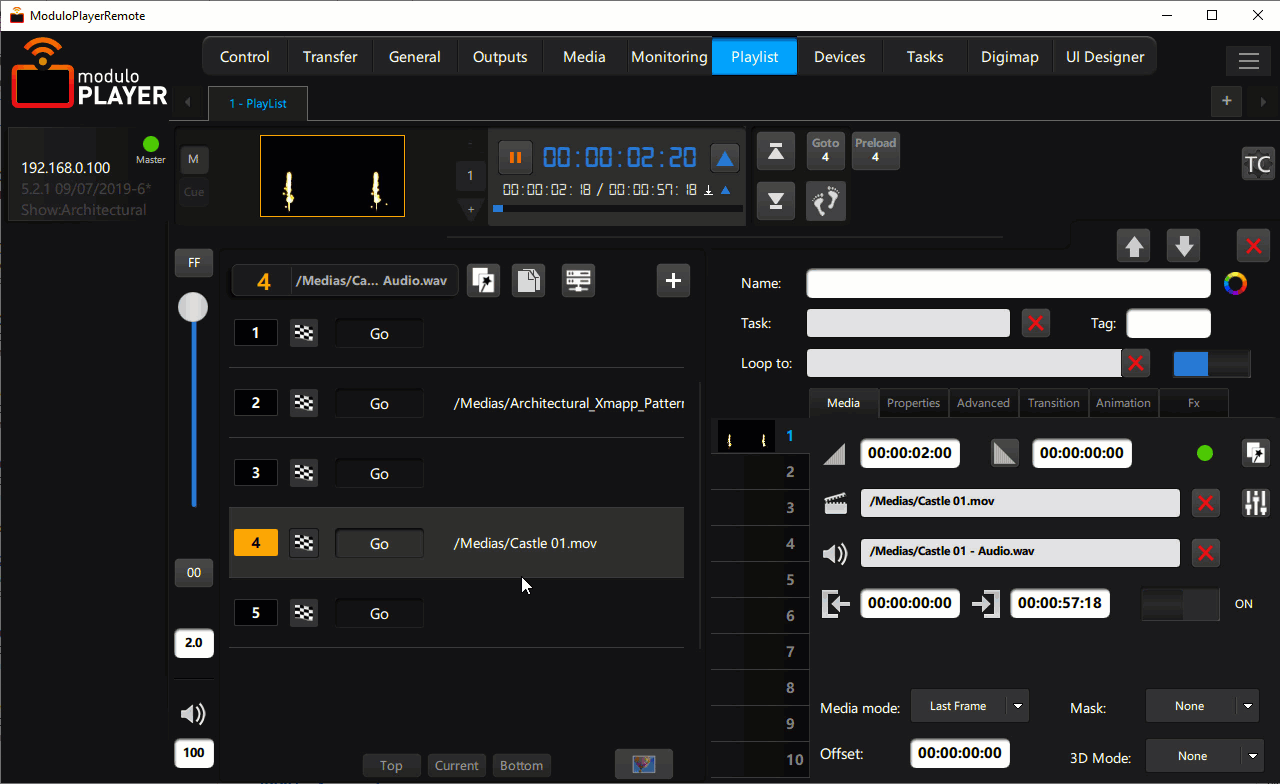The image size is (1280, 784).
Task: Open the 3D Mode dropdown
Action: [1205, 756]
